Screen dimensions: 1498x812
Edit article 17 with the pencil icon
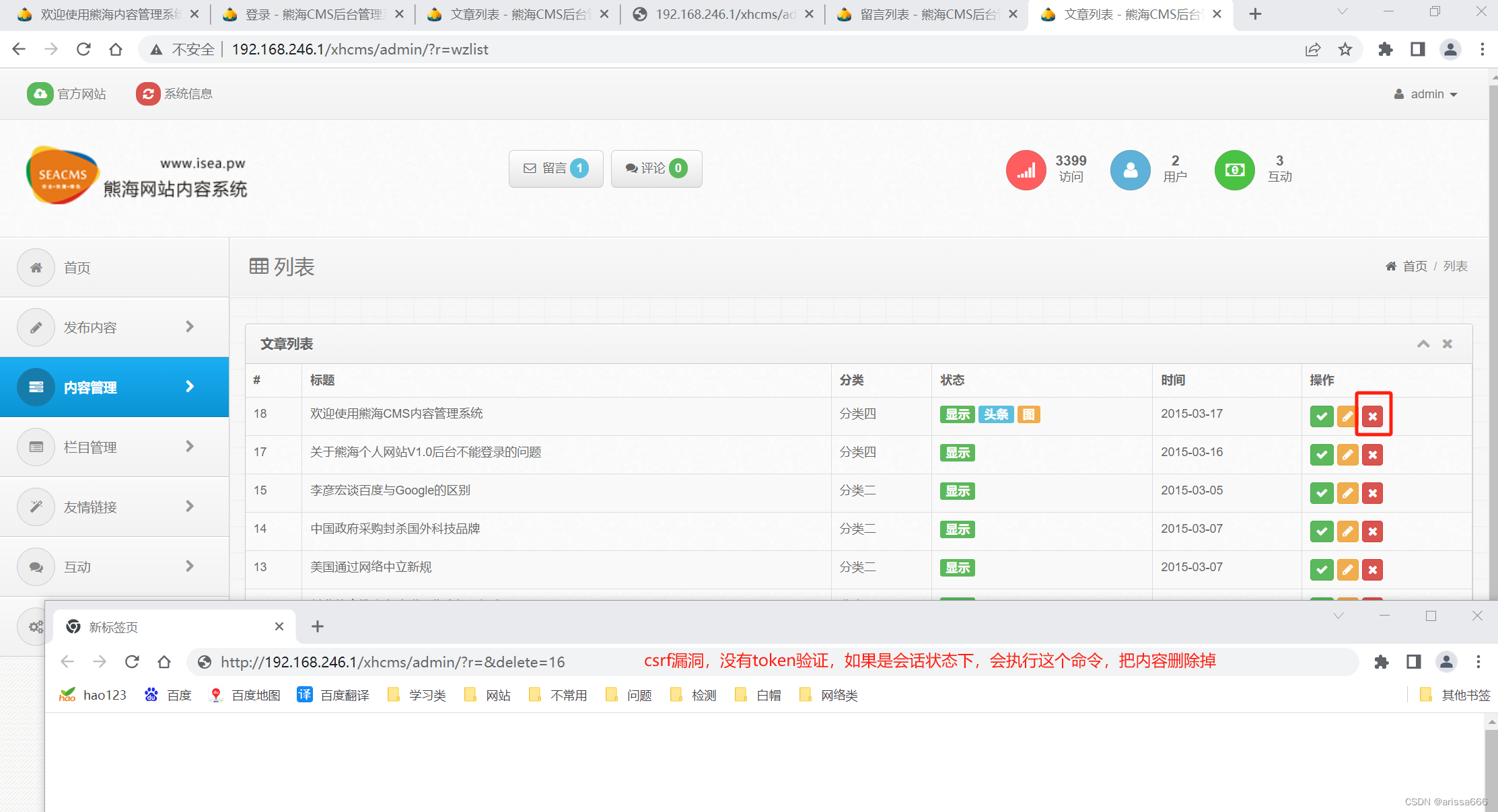(1347, 455)
